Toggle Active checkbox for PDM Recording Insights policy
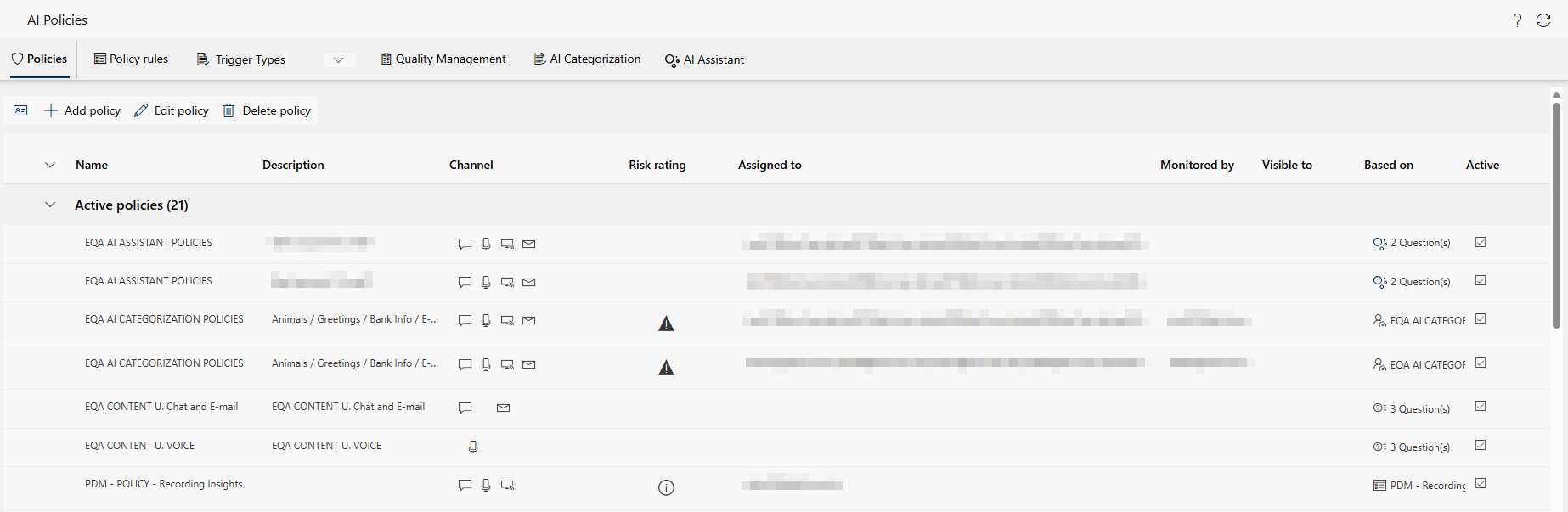 (x=1481, y=483)
